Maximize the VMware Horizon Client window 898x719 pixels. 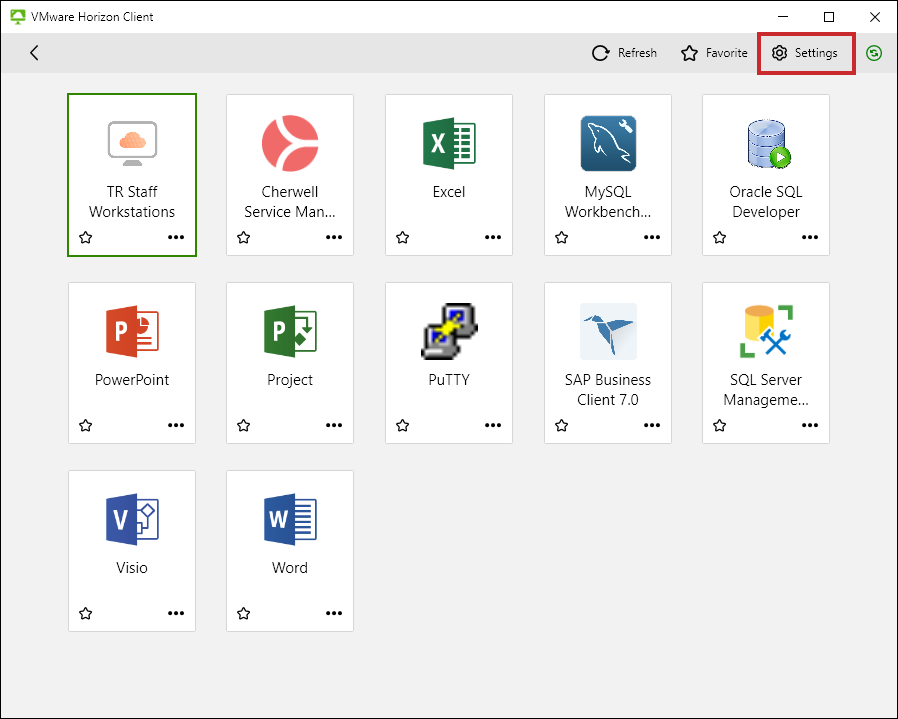click(x=829, y=17)
